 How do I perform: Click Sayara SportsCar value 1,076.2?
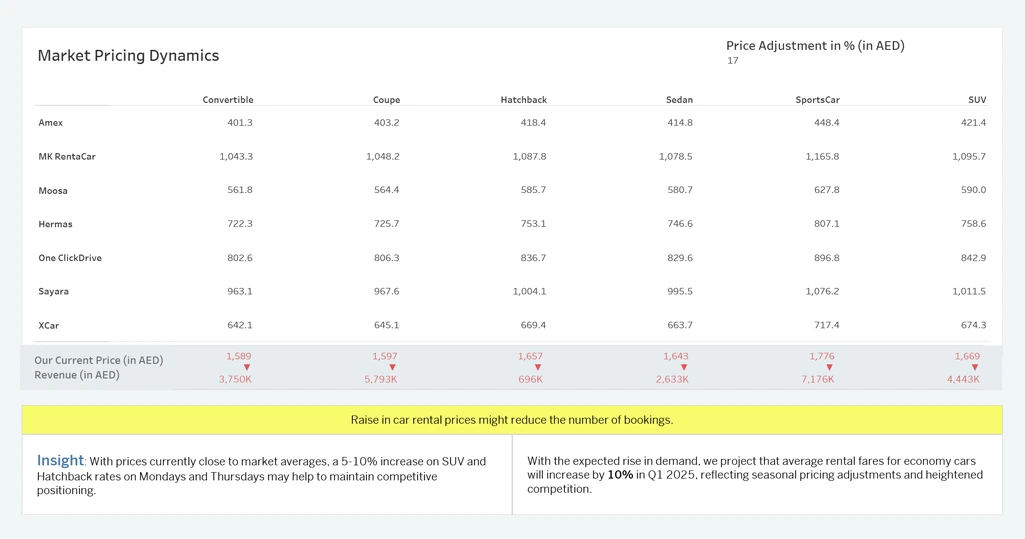pyautogui.click(x=822, y=291)
